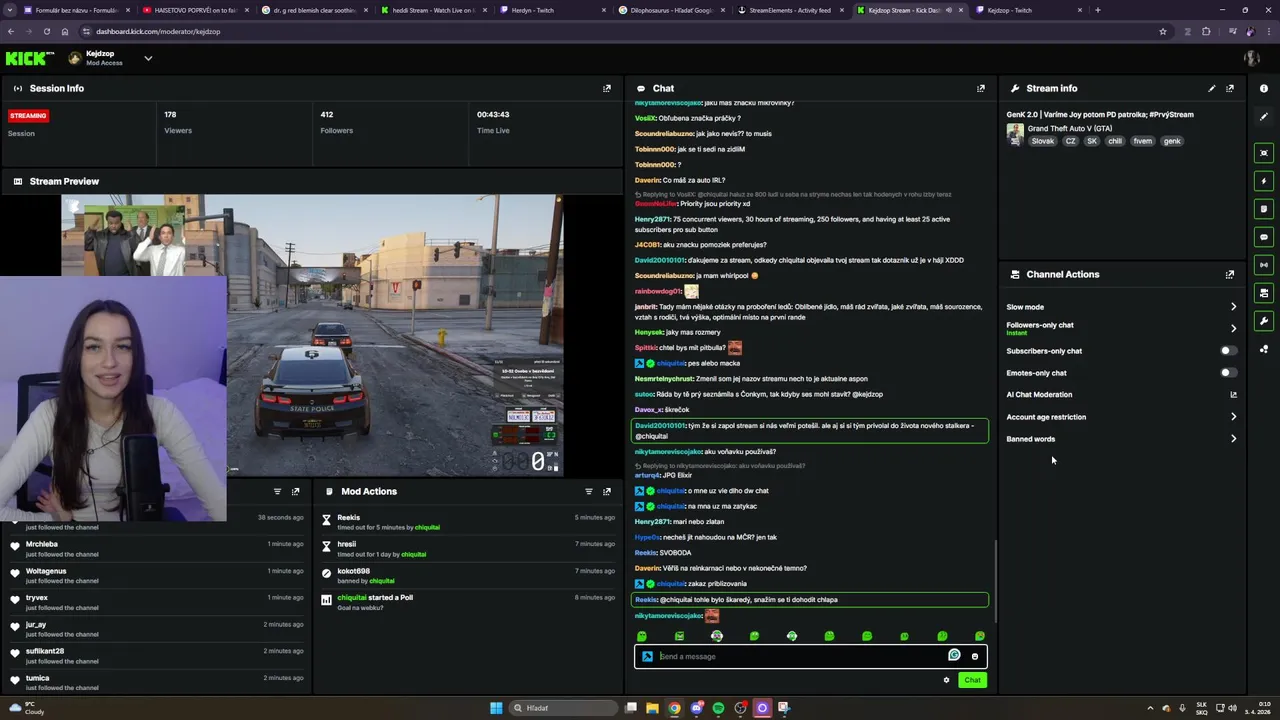Click the fivem stream tag
The image size is (1280, 720).
(x=1142, y=141)
